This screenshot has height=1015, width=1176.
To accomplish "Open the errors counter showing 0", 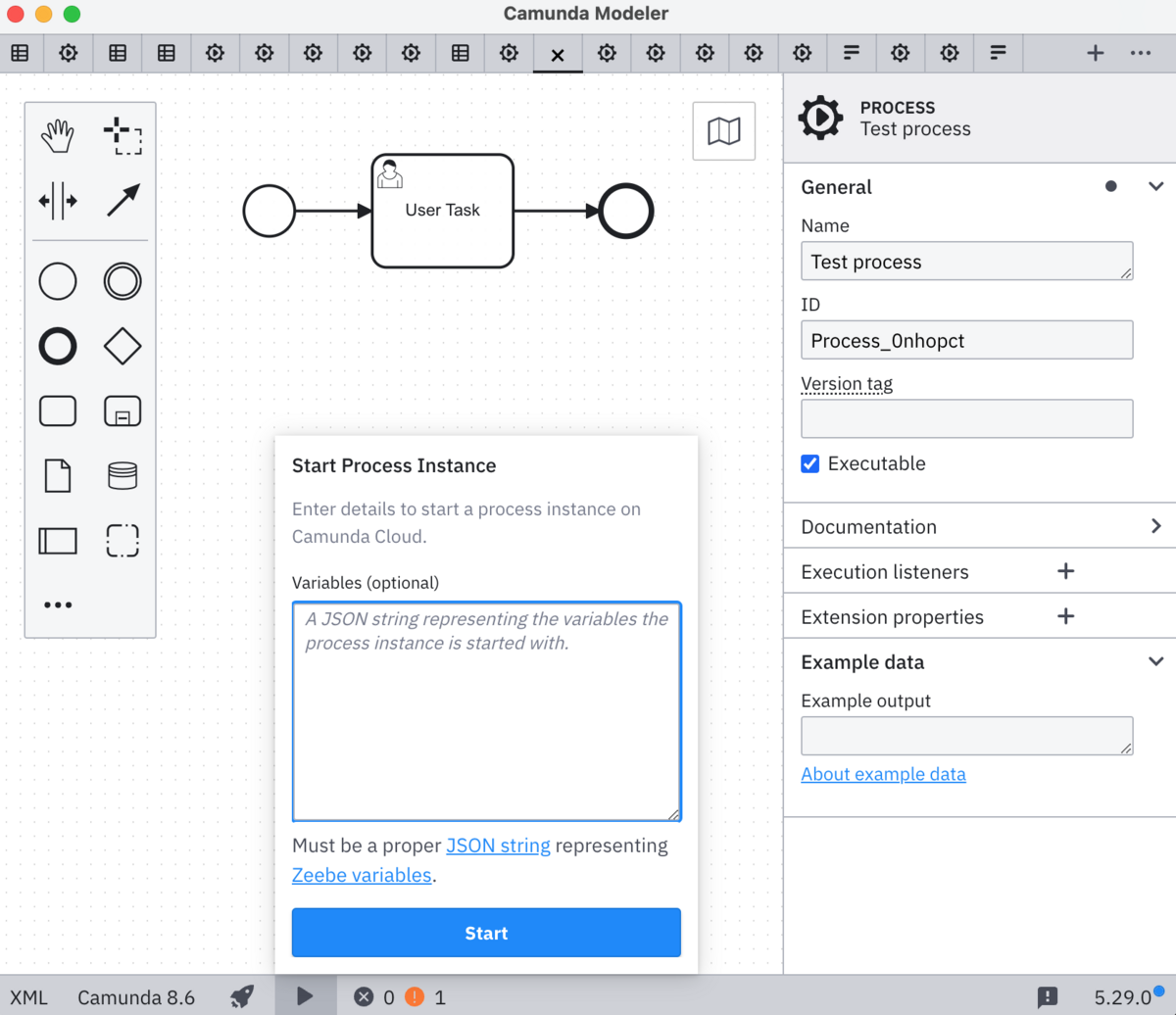I will 373,997.
